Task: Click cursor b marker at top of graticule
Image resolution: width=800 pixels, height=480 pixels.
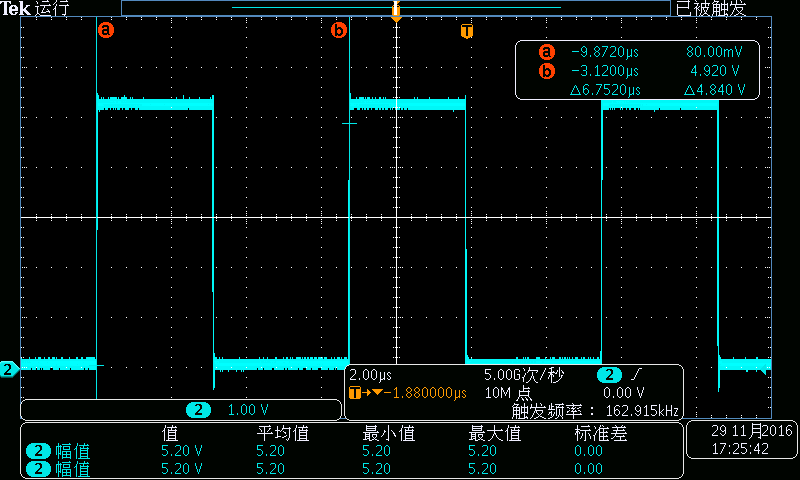Action: pos(339,30)
